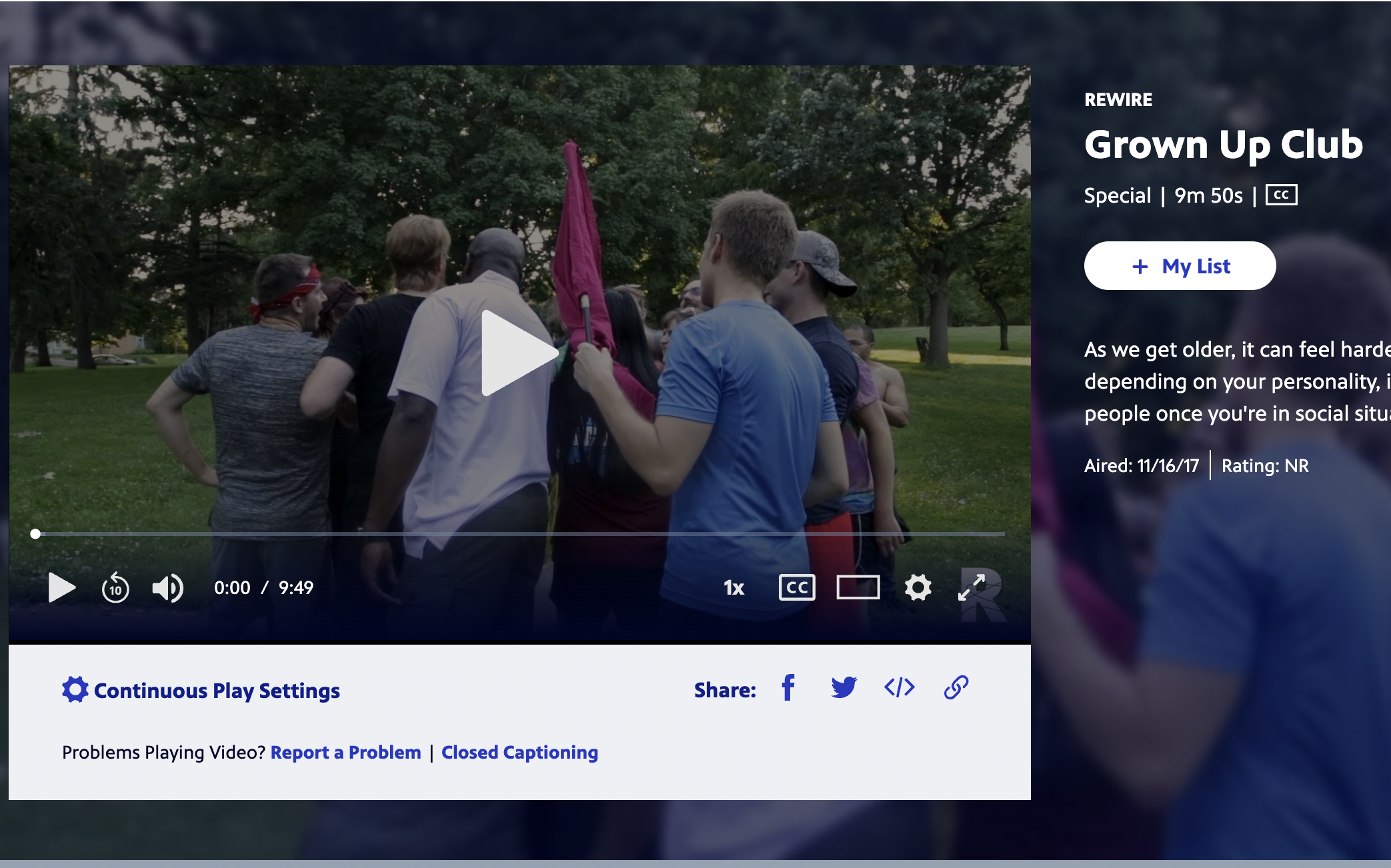Open the 1x playback speed menu

(734, 588)
